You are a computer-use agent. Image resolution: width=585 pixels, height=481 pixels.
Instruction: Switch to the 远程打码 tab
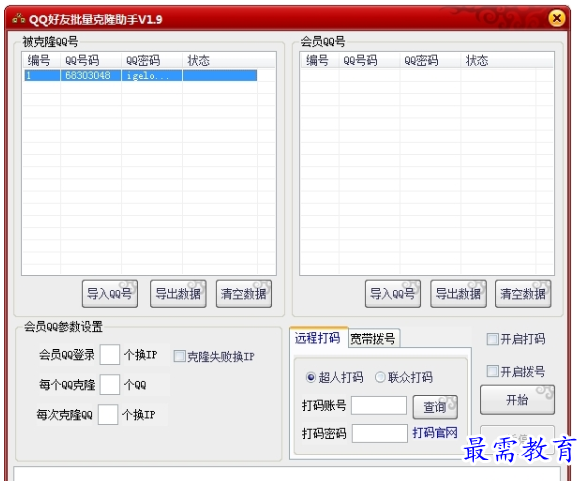coord(318,338)
